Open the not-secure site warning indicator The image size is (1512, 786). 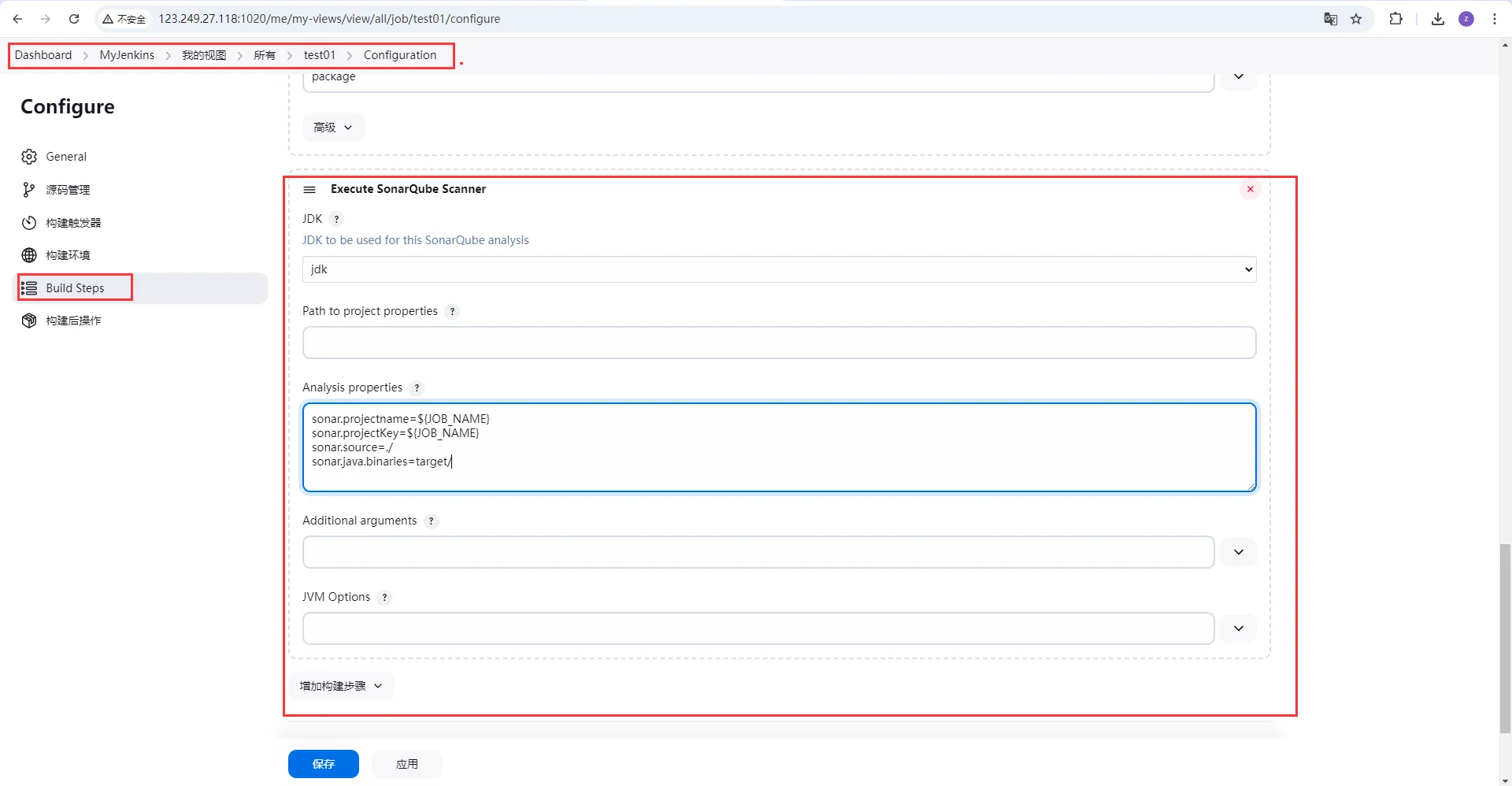(x=124, y=19)
